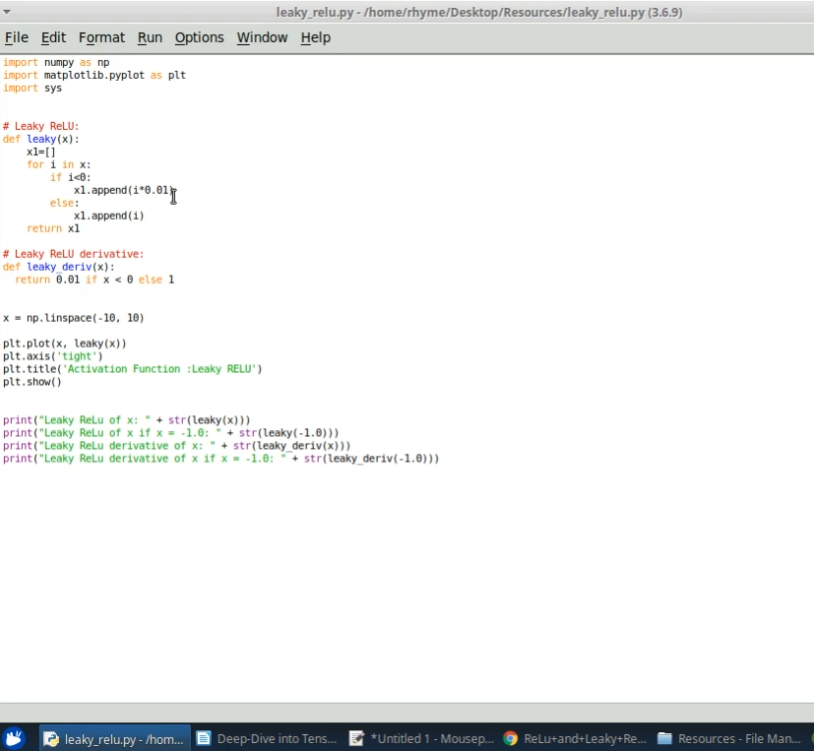Open the window controls menu via the title-bar triangle

(x=9, y=14)
